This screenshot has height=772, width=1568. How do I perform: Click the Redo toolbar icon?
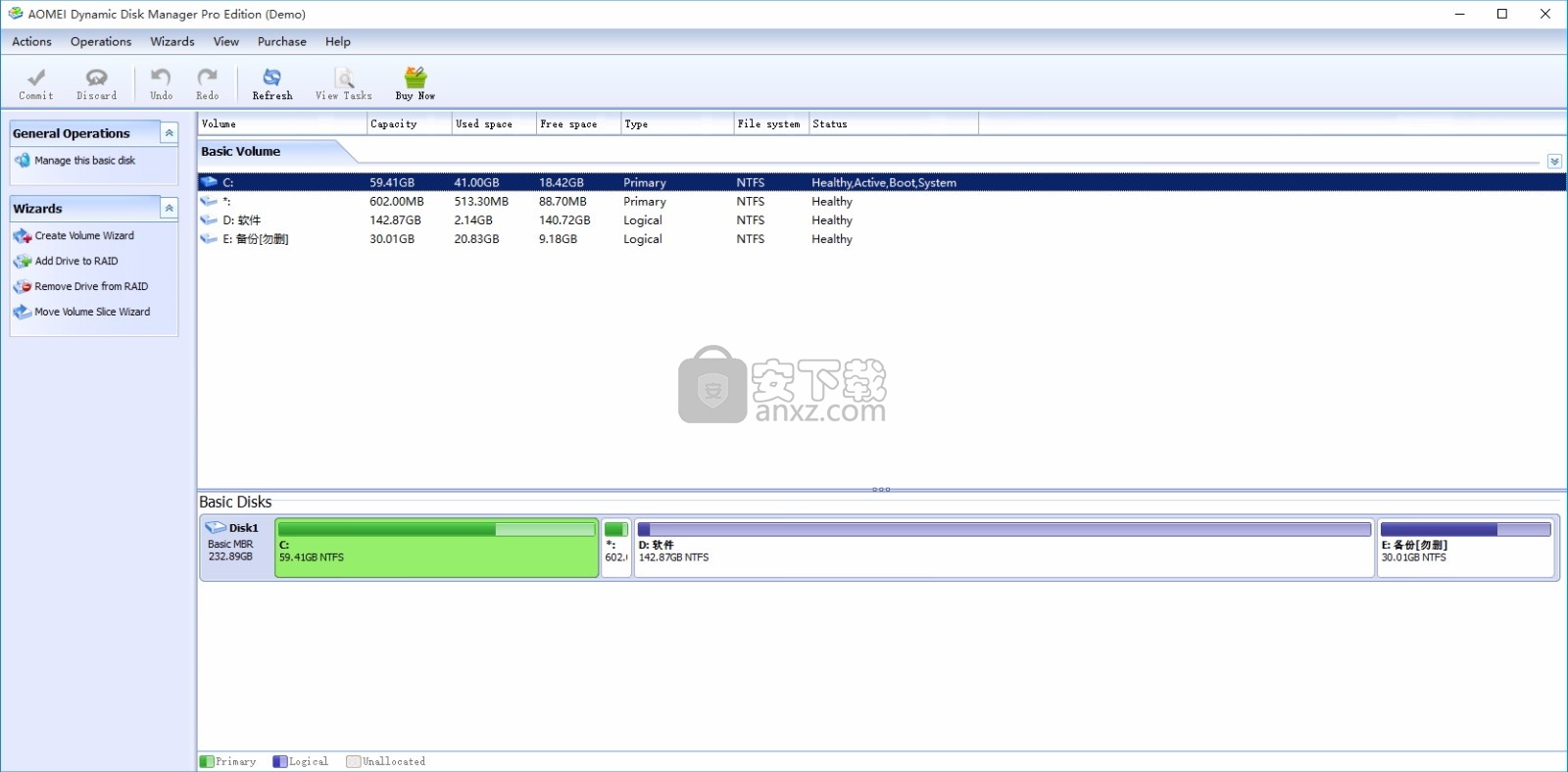207,77
